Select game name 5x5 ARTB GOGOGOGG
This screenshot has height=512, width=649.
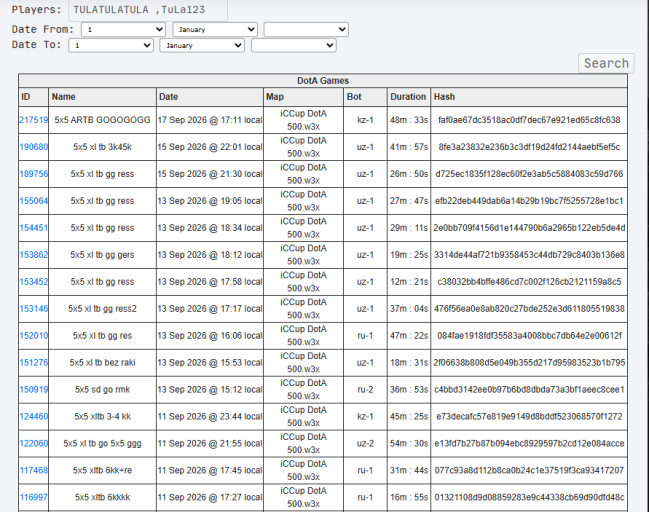(102, 120)
